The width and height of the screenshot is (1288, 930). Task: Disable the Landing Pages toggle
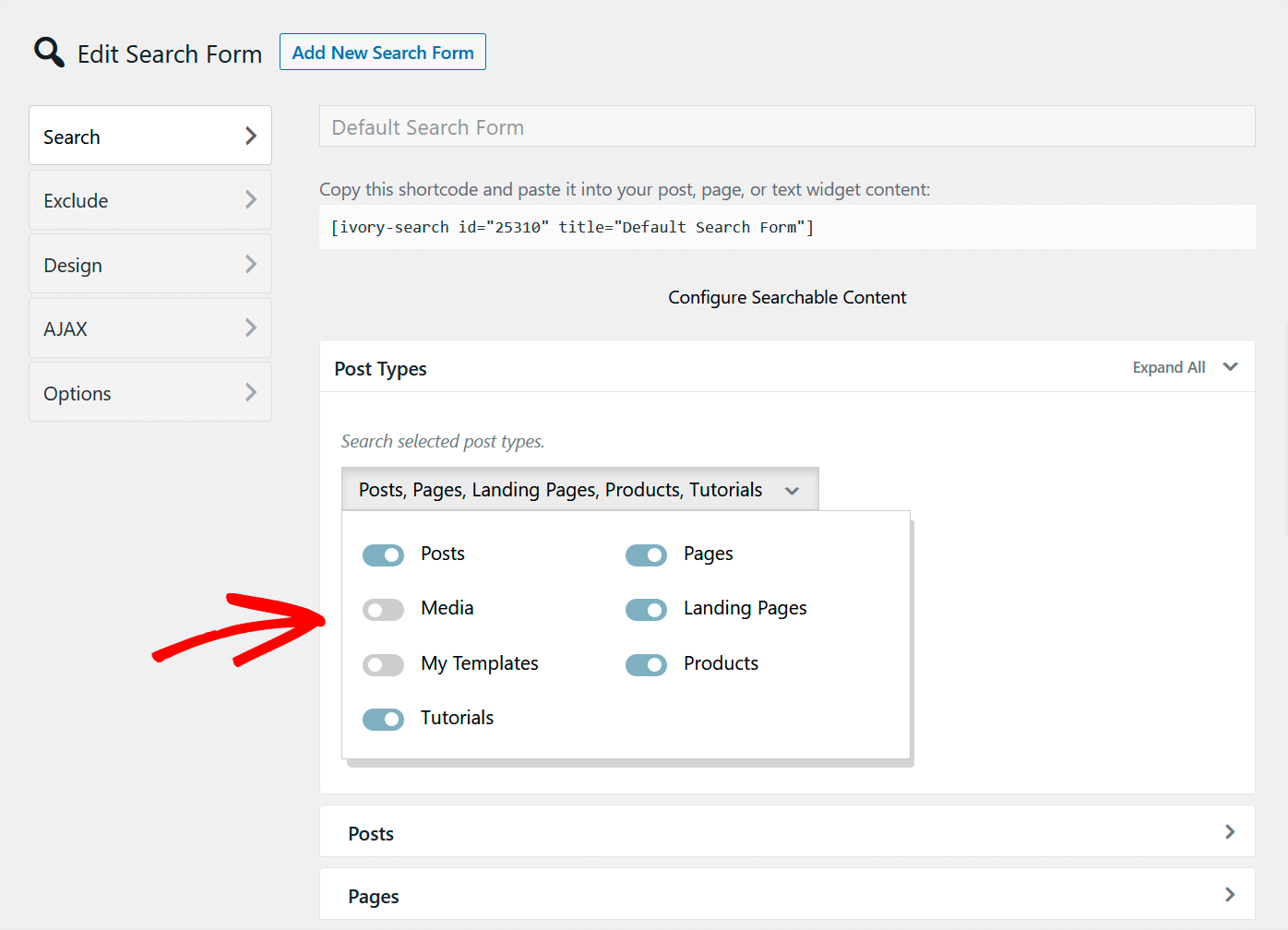(x=646, y=609)
